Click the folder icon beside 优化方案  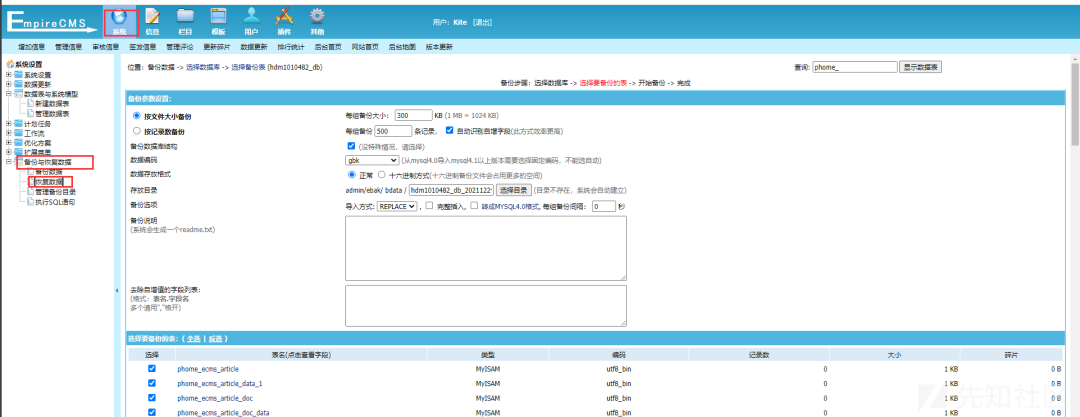(x=19, y=143)
